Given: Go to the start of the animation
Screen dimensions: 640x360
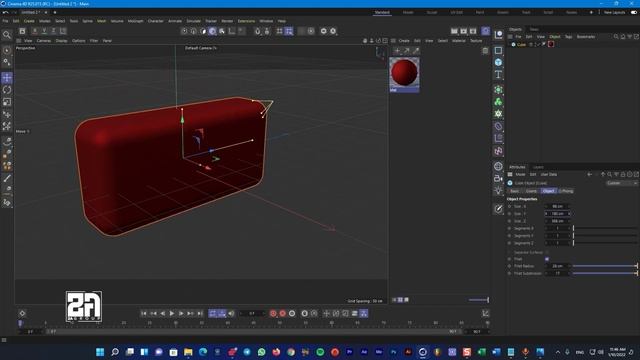Looking at the screenshot, I should [x=144, y=313].
